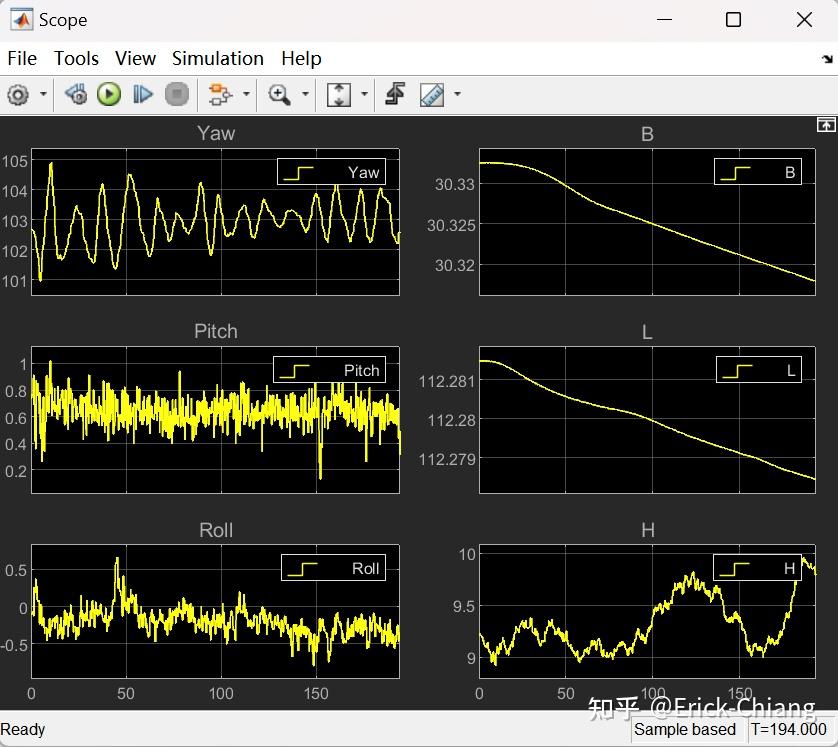This screenshot has height=747, width=838.
Task: Open the Simulation menu
Action: click(x=217, y=58)
